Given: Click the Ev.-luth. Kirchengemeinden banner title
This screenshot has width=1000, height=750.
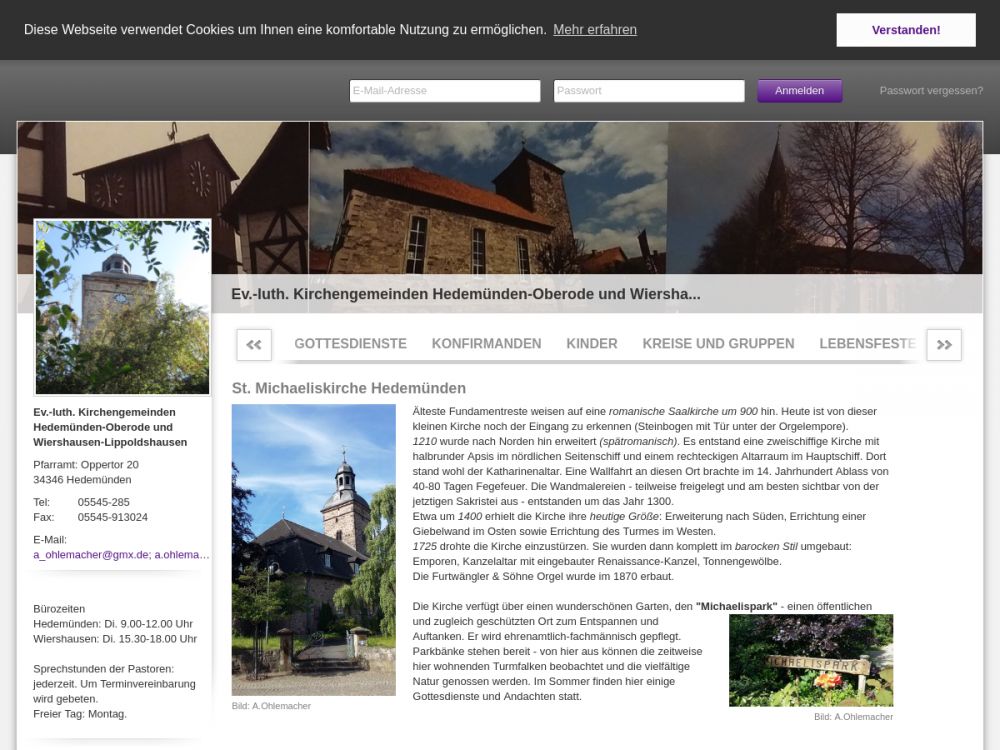Looking at the screenshot, I should [465, 295].
